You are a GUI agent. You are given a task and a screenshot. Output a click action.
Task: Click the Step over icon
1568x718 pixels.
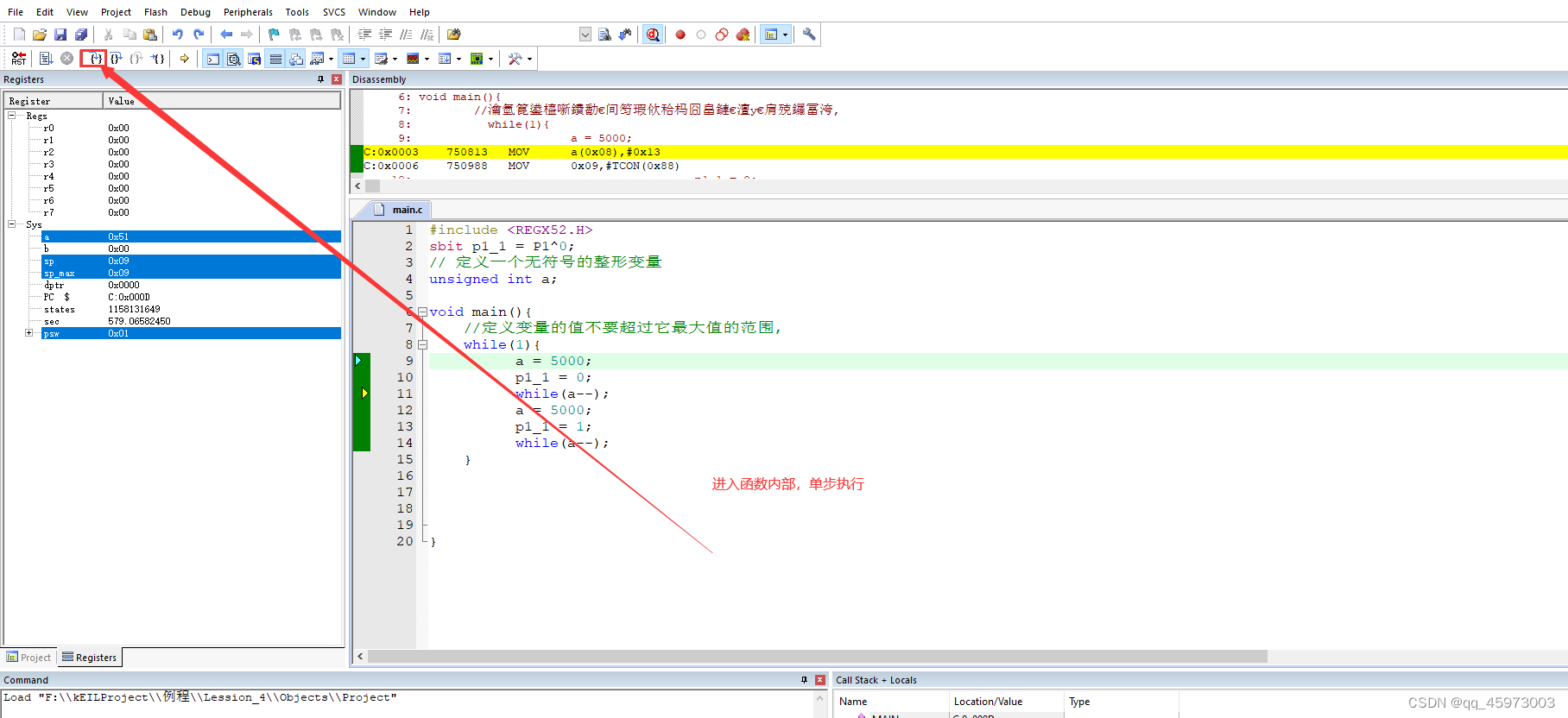[116, 59]
